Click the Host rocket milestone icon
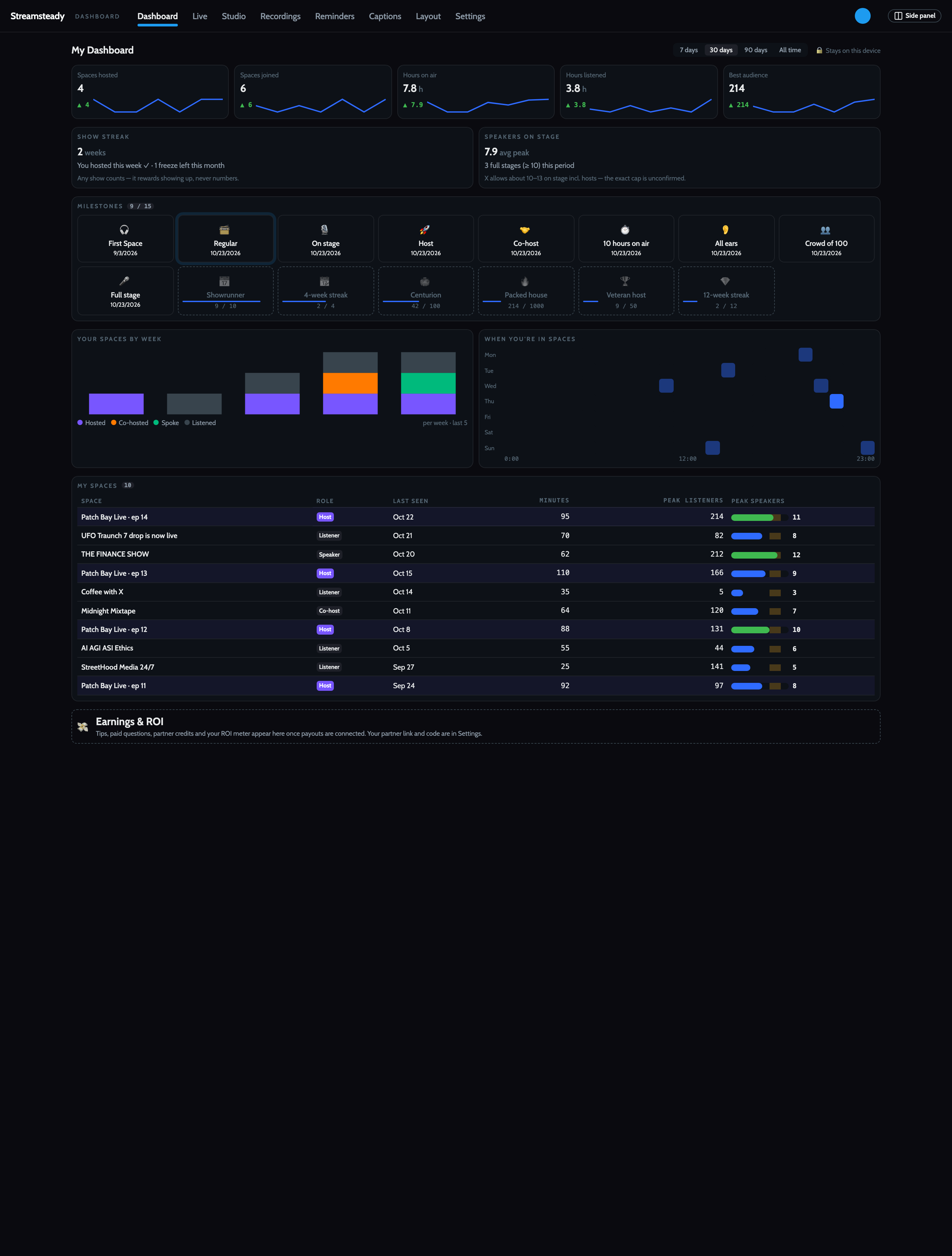Image resolution: width=952 pixels, height=1256 pixels. pos(425,230)
